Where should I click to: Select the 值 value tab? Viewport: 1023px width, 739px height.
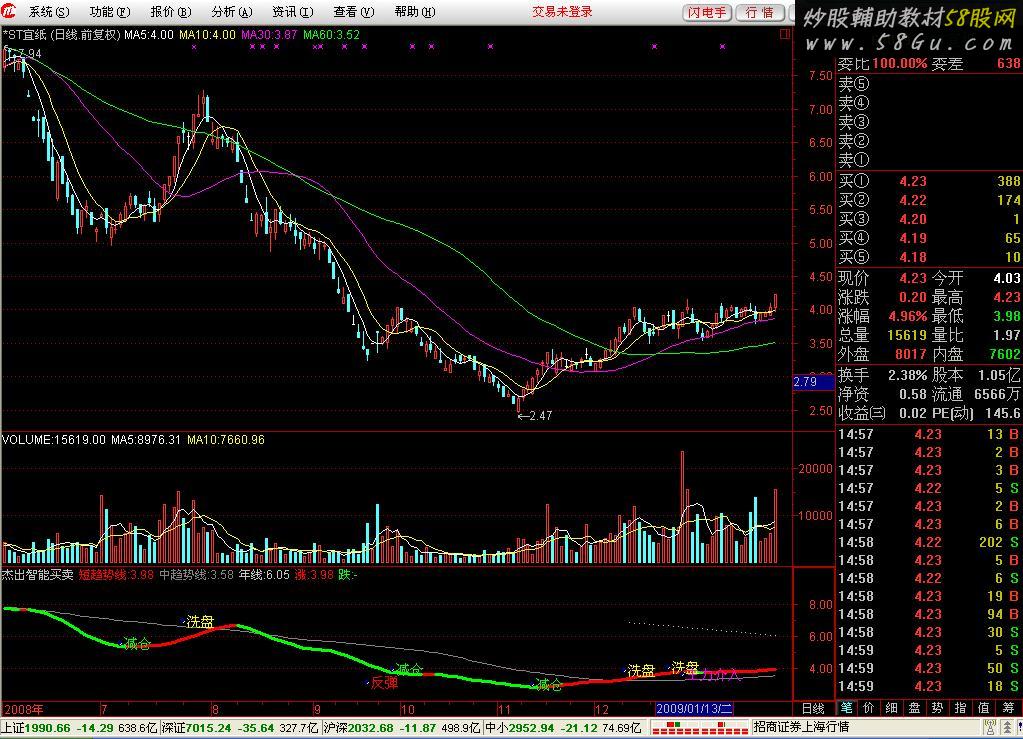[x=984, y=708]
